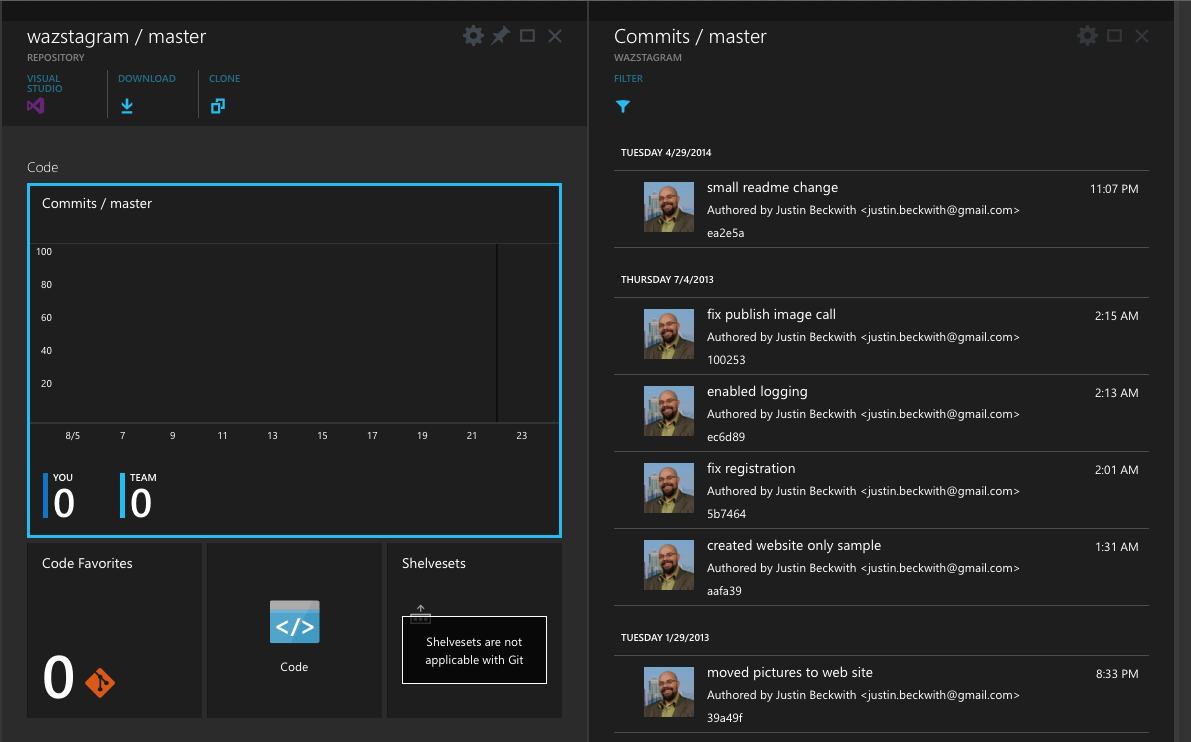Open commit 'fix publish image call'
Image resolution: width=1191 pixels, height=742 pixels.
pyautogui.click(x=881, y=336)
